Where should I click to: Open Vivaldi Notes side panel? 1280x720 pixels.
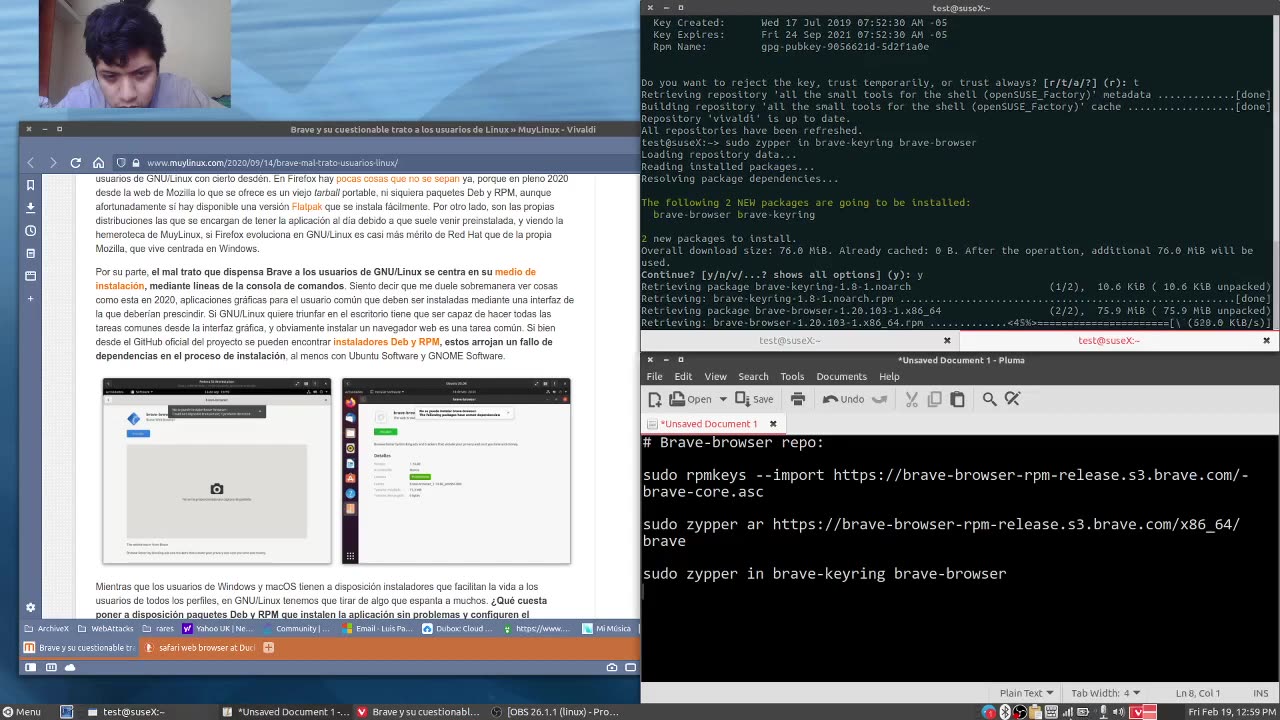tap(30, 254)
